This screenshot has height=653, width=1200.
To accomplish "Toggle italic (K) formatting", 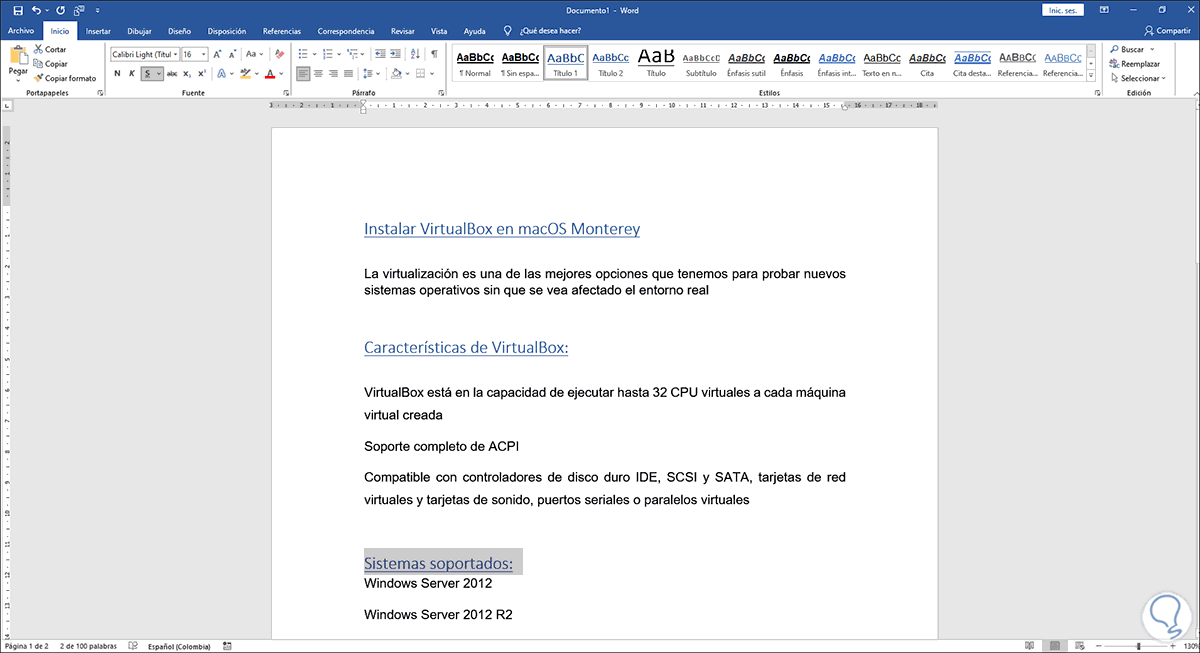I will click(132, 74).
